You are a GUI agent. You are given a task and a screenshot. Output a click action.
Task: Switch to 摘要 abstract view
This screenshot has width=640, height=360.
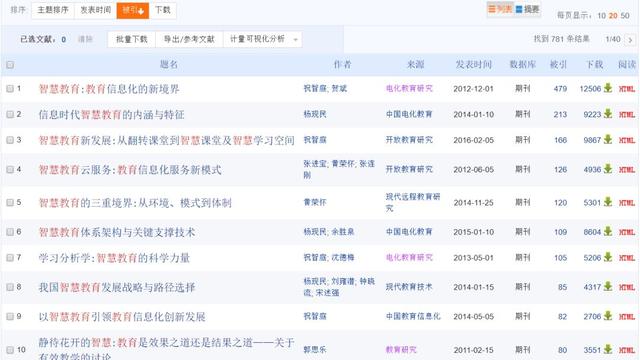coord(527,9)
